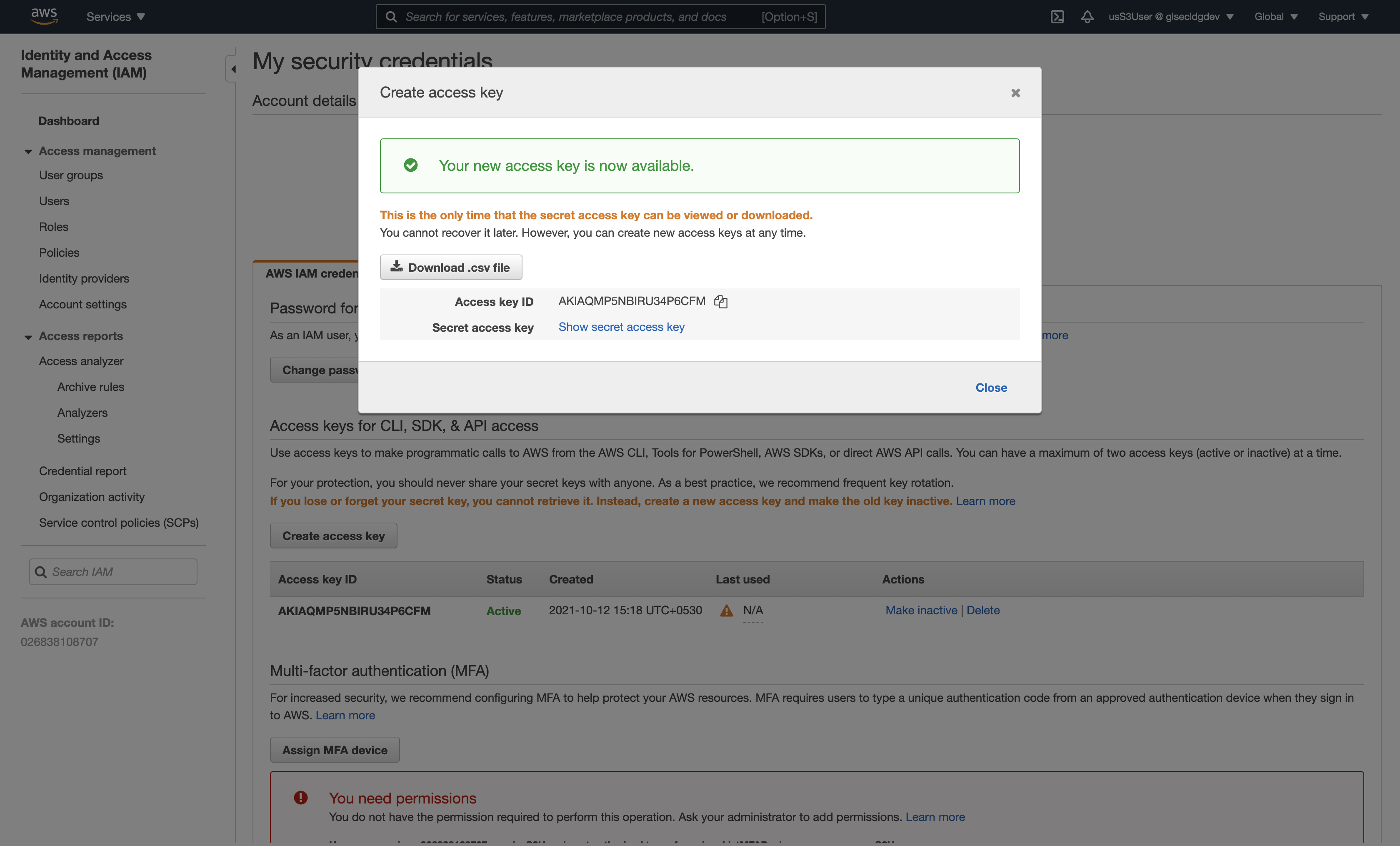The width and height of the screenshot is (1400, 846).
Task: Open Settings under Access analyzer
Action: click(78, 438)
